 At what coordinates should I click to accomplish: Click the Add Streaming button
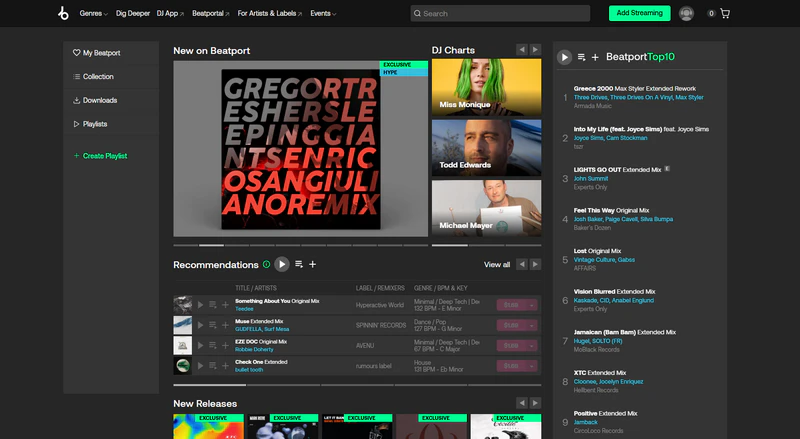[x=639, y=13]
